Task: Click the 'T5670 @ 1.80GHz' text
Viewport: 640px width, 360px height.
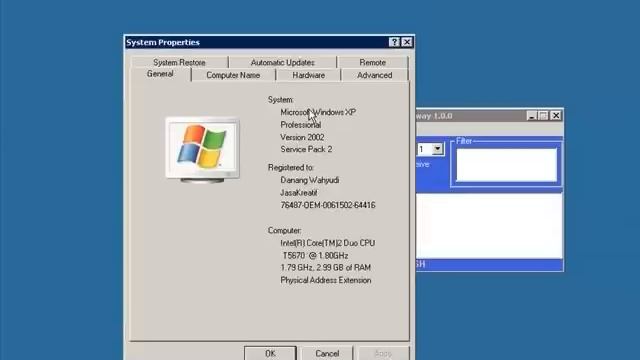Action: pyautogui.click(x=315, y=256)
